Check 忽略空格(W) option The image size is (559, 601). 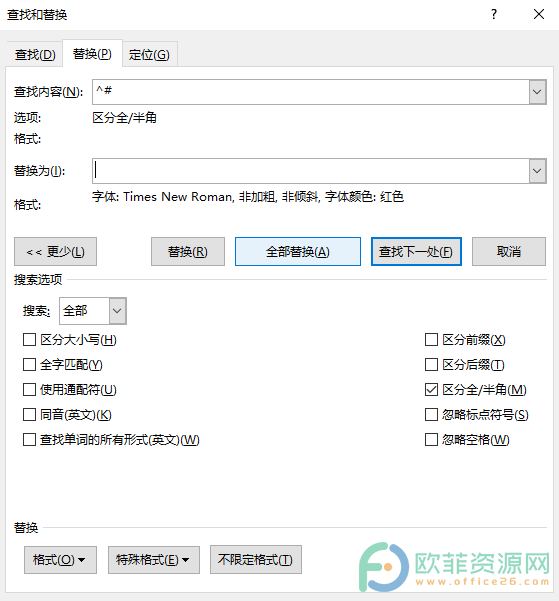click(431, 440)
